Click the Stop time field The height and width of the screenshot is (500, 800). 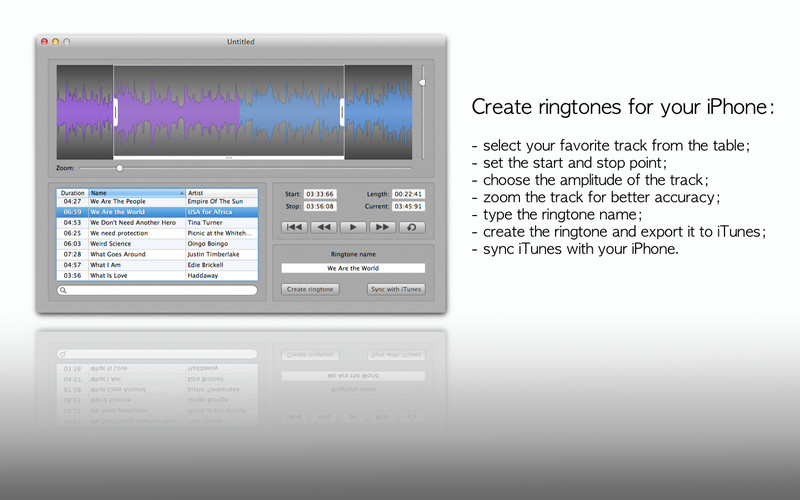(x=320, y=206)
